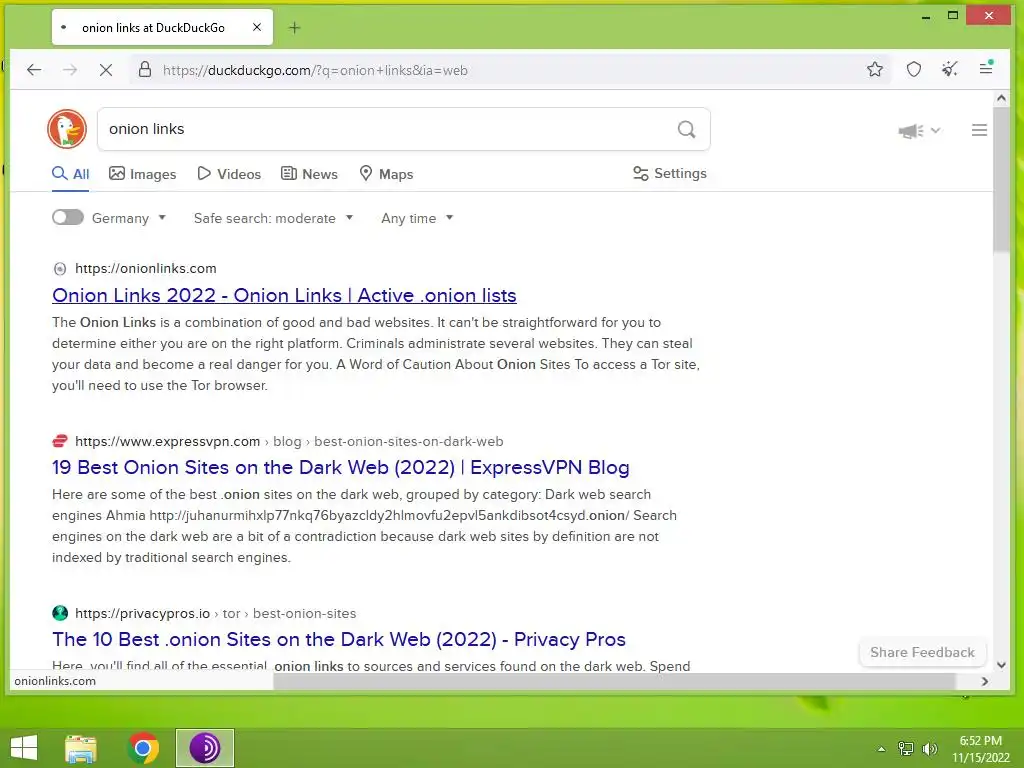Click the browser address bar URL
1024x768 pixels.
(x=315, y=70)
